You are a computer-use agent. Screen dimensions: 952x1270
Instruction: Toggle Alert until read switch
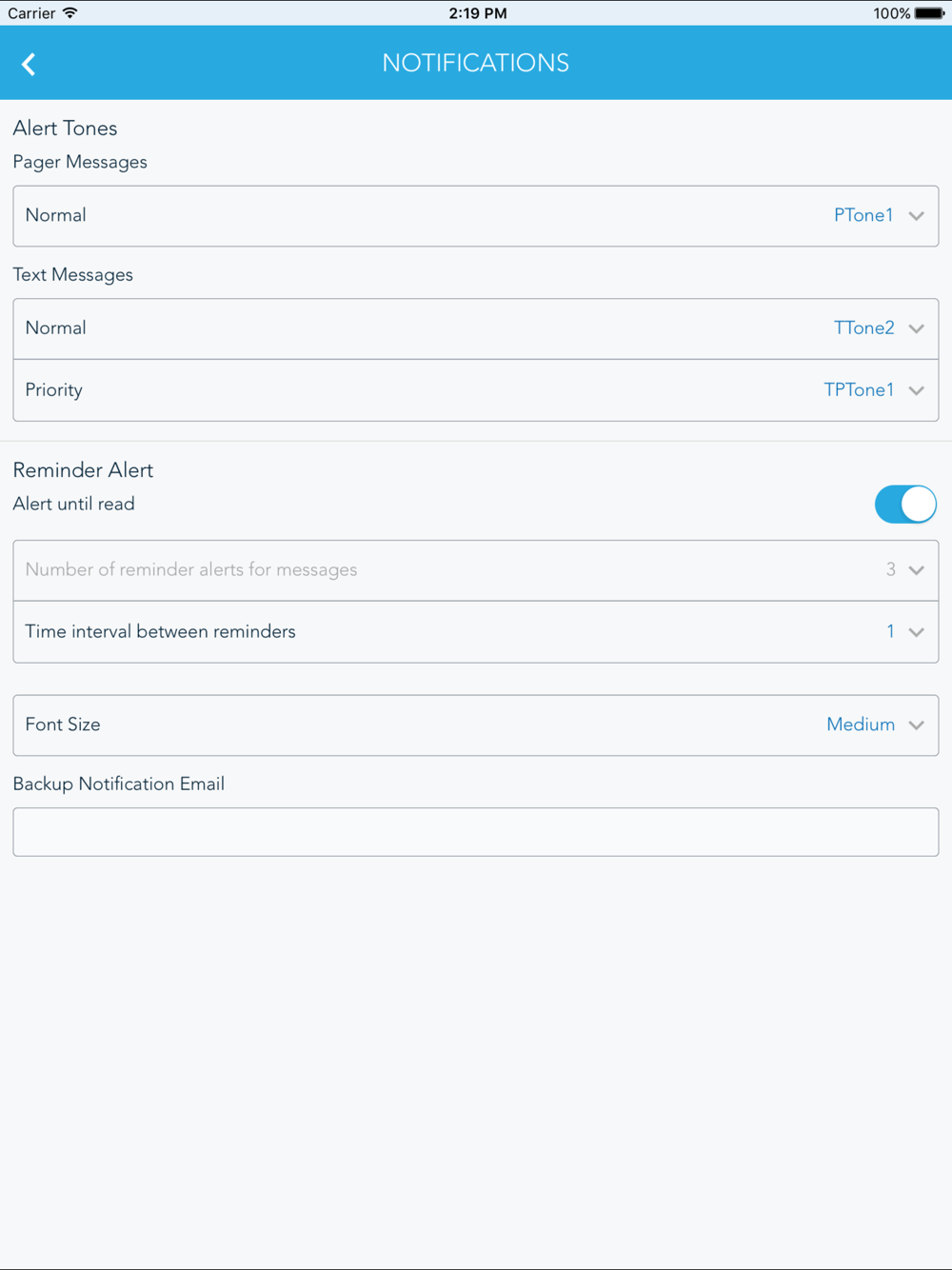pyautogui.click(x=905, y=505)
